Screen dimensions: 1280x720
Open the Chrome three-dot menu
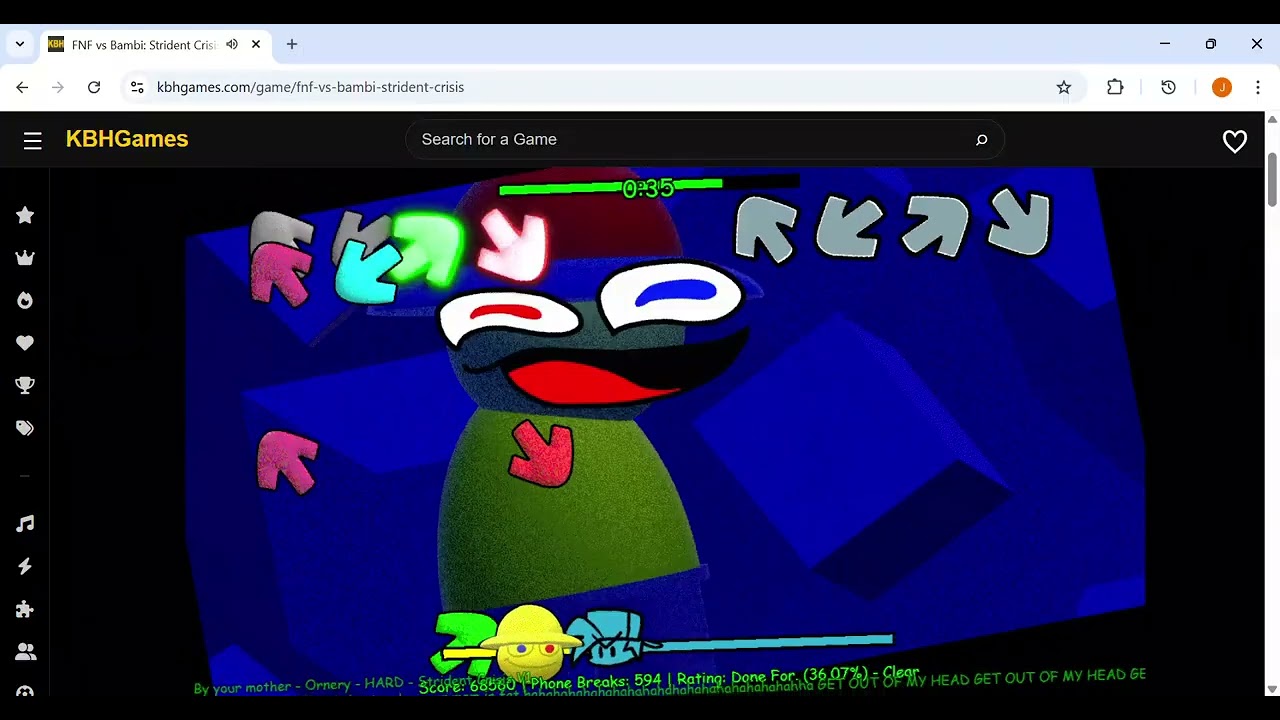(1258, 87)
